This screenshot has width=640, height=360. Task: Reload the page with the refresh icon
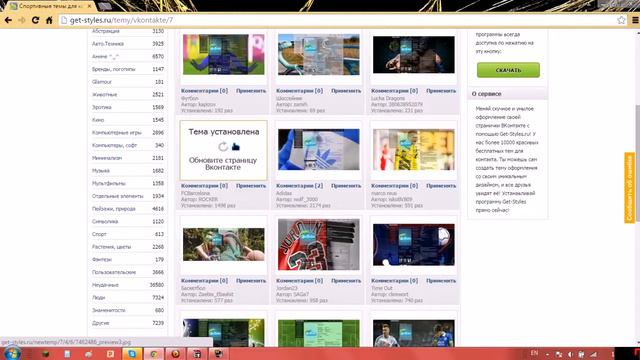click(36, 20)
